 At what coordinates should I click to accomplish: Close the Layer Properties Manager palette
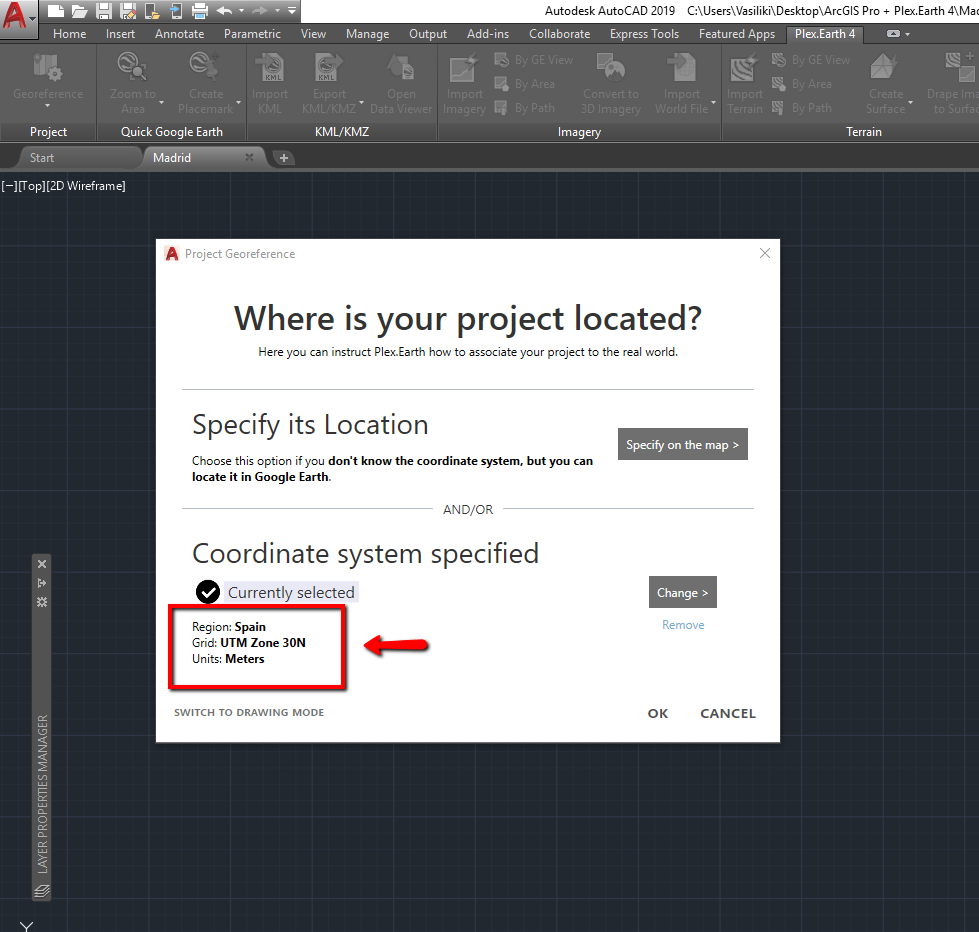click(x=42, y=564)
